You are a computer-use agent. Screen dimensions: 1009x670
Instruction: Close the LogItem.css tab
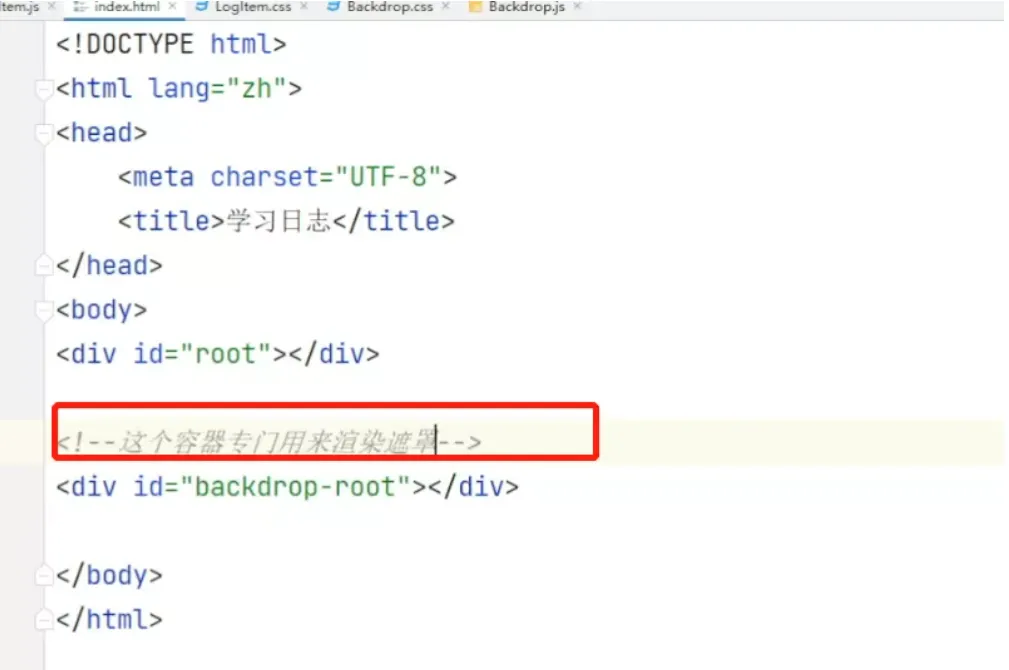click(x=304, y=6)
